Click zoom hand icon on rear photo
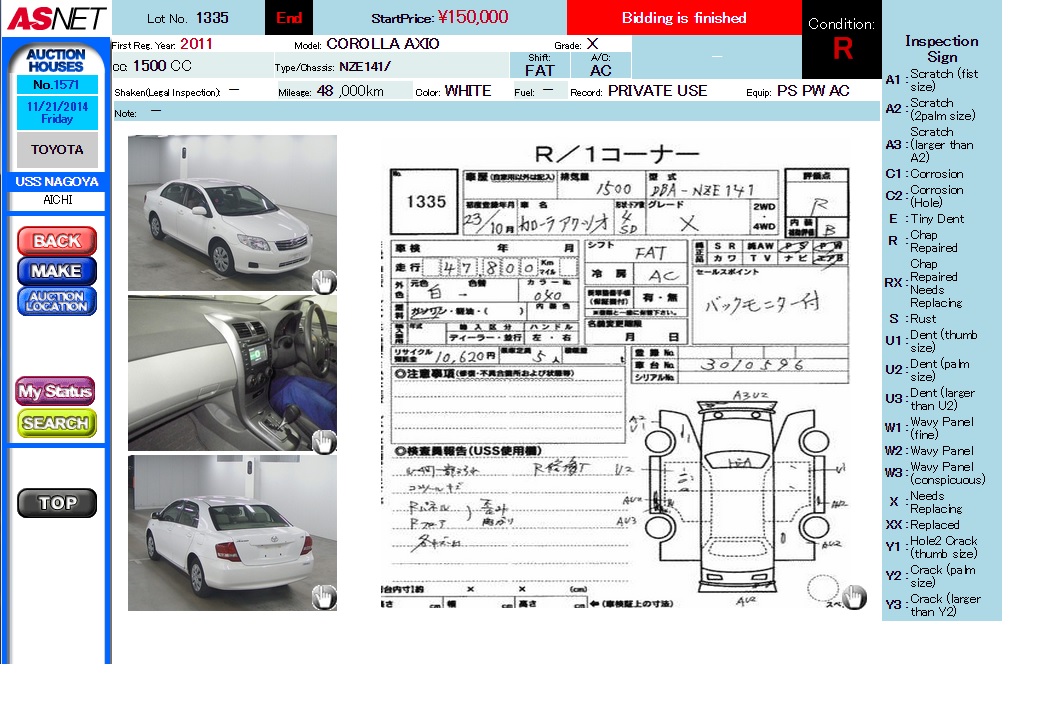Image resolution: width=1047 pixels, height=710 pixels. 324,598
